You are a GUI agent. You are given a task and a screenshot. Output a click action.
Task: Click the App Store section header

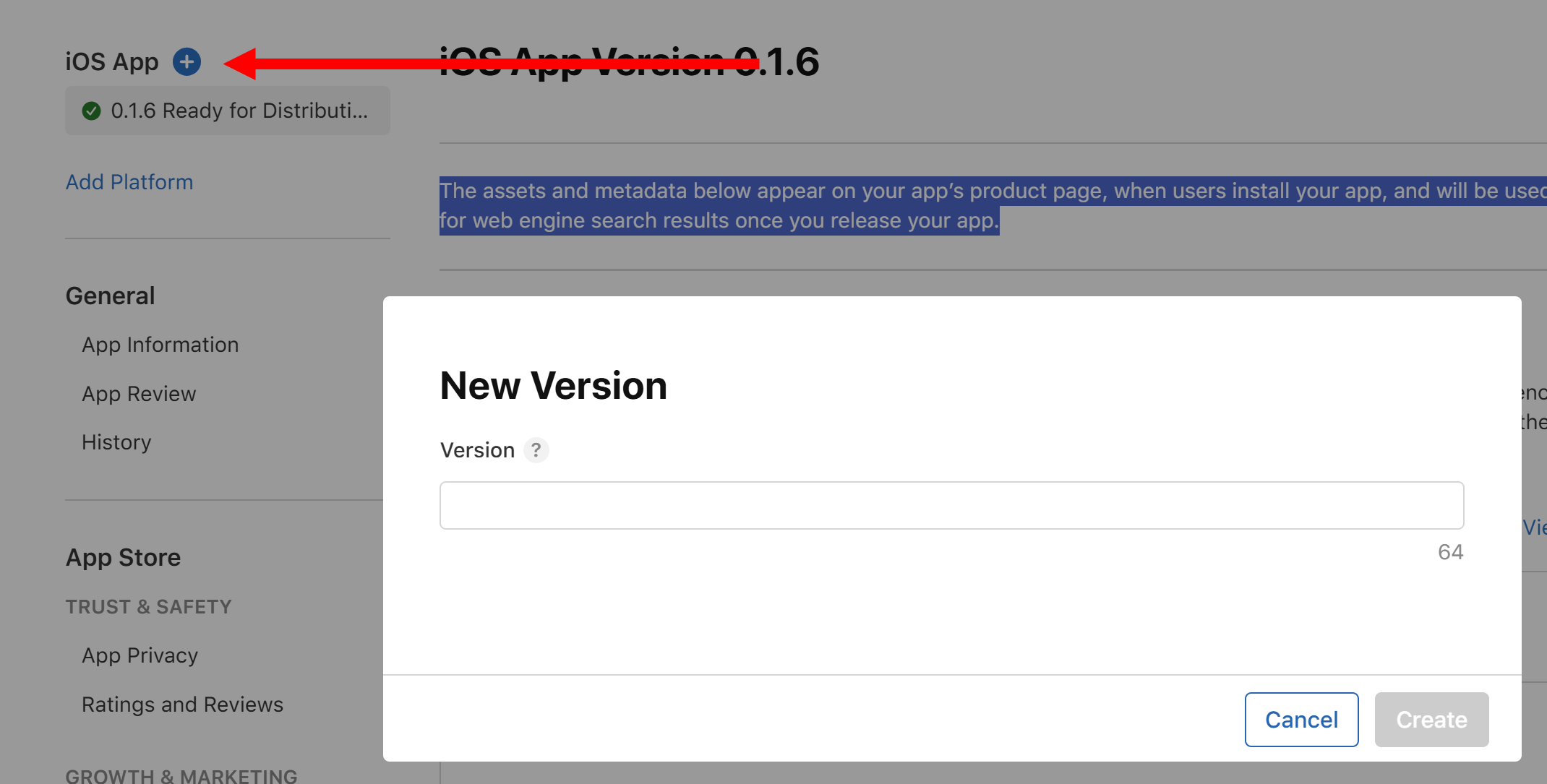[x=123, y=558]
